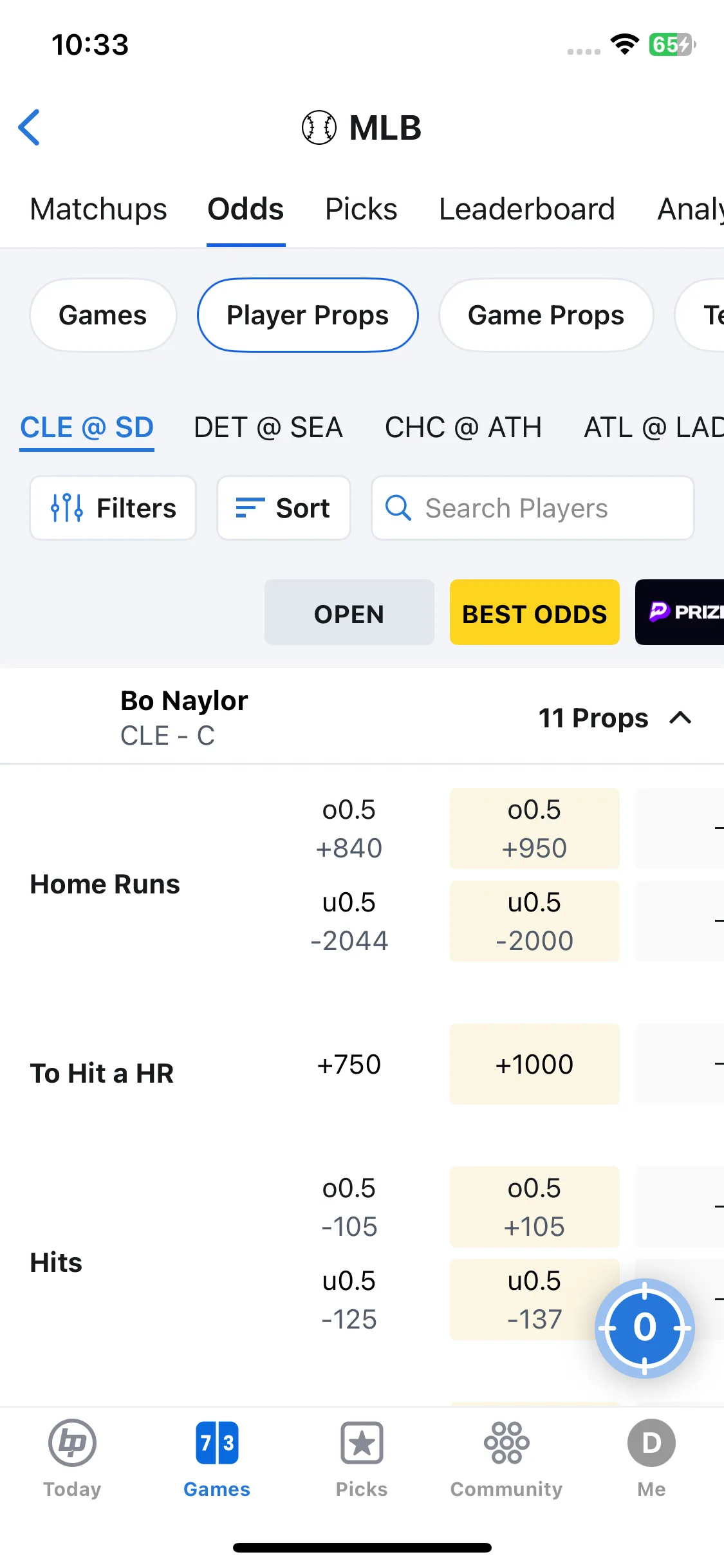
Task: Switch to the DET @ SEA game
Action: pos(268,427)
